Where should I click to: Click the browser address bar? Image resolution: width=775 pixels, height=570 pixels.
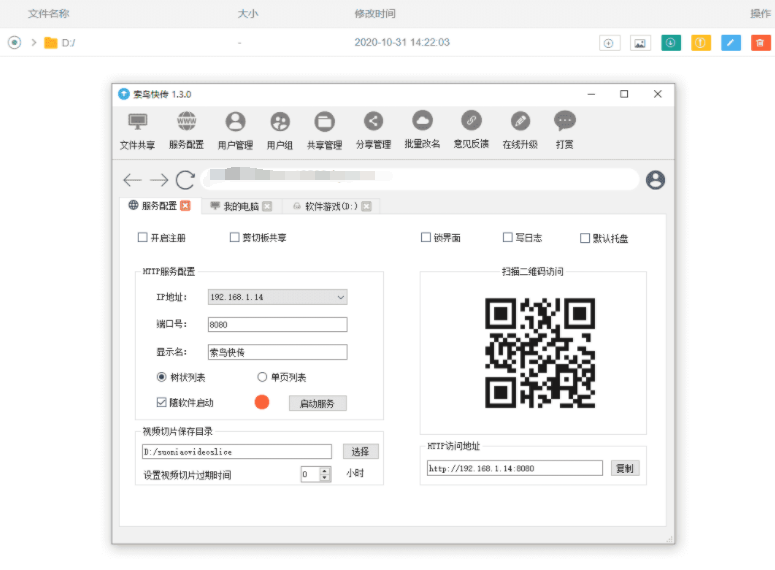(420, 178)
